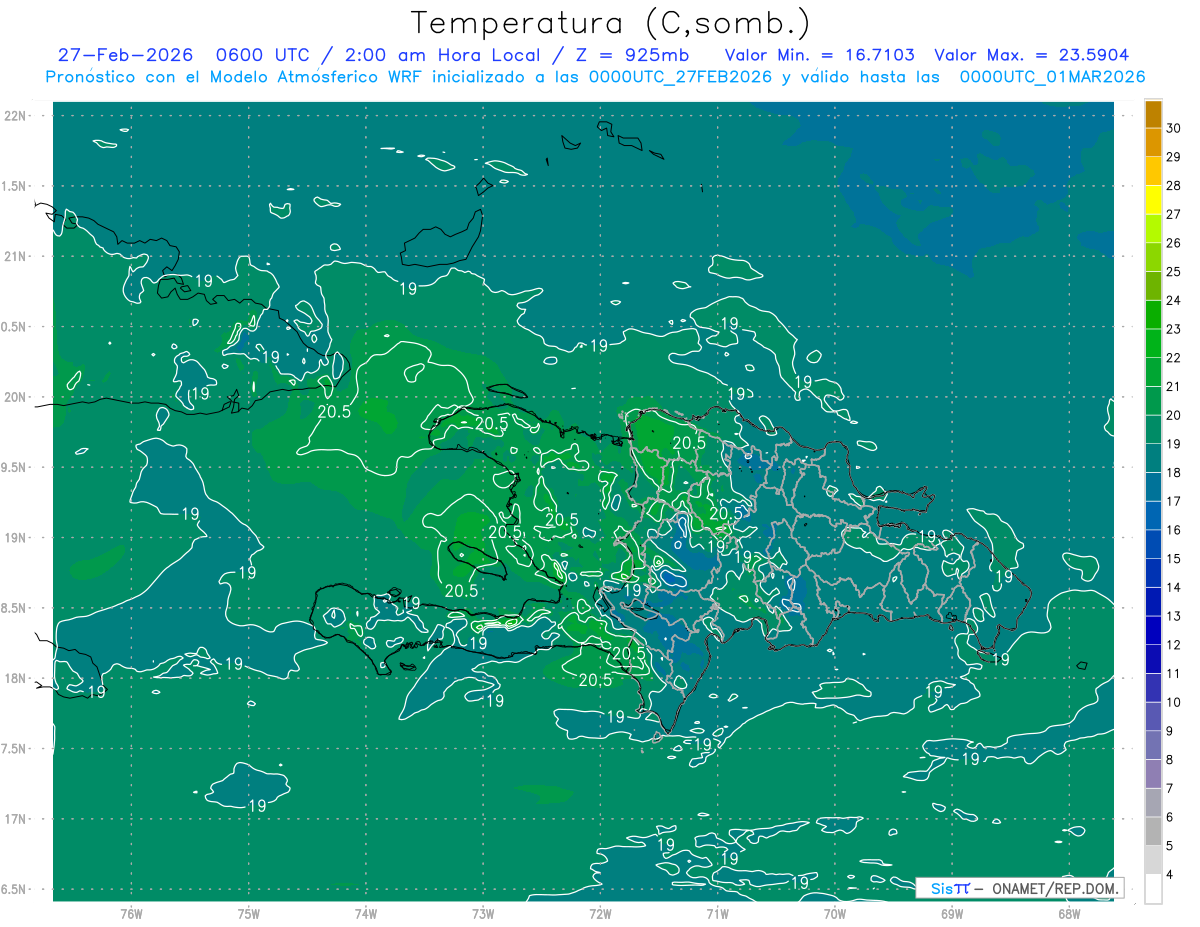1200x927 pixels.
Task: Click the colorbar label "22"
Action: 1173,358
